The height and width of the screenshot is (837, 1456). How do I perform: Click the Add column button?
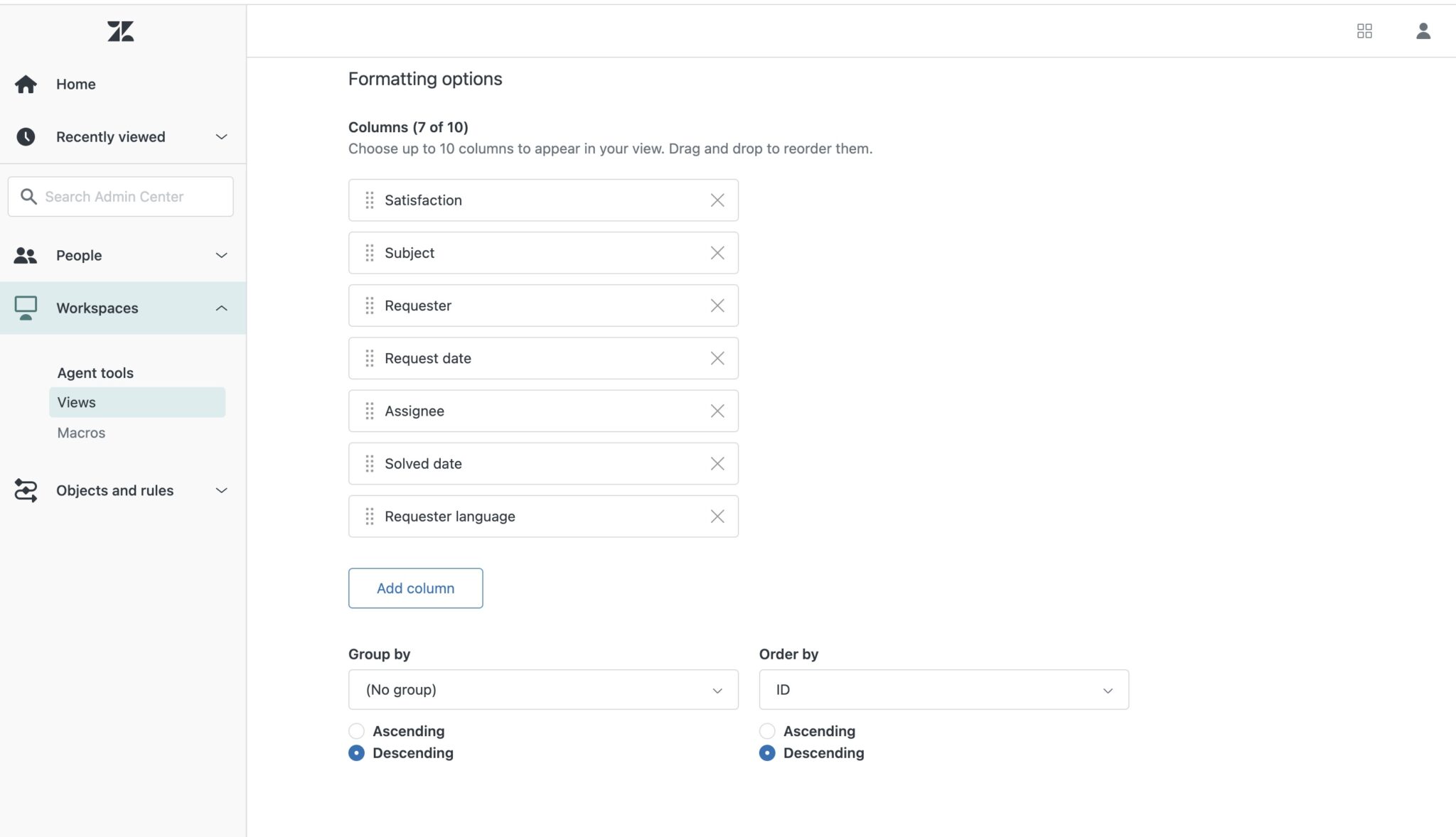(415, 588)
